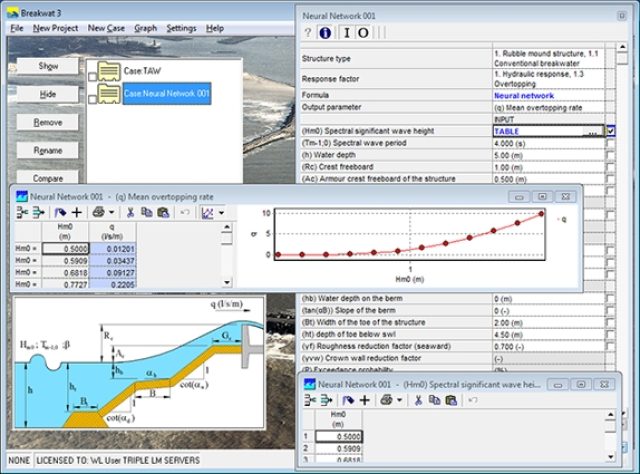The width and height of the screenshot is (640, 474).
Task: Open the Settings menu
Action: tap(181, 28)
